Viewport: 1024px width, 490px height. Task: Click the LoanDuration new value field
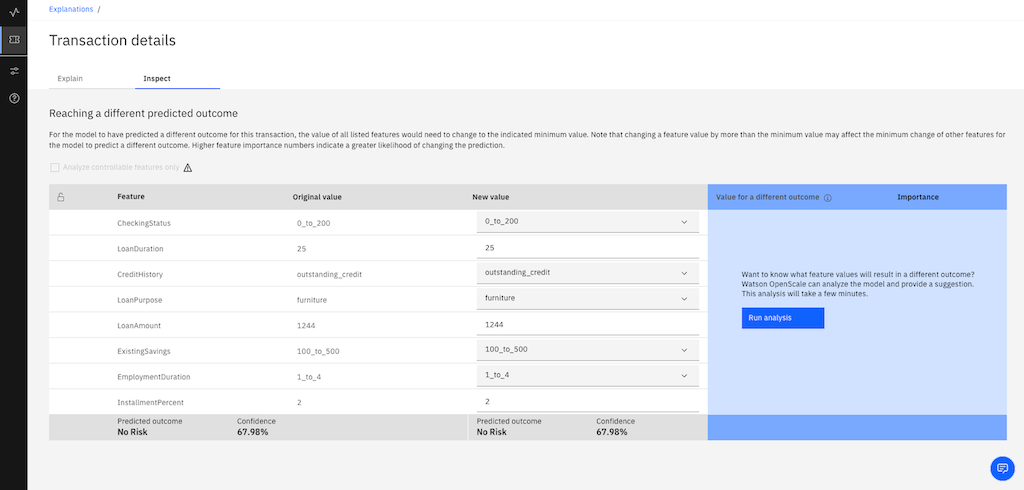tap(588, 248)
